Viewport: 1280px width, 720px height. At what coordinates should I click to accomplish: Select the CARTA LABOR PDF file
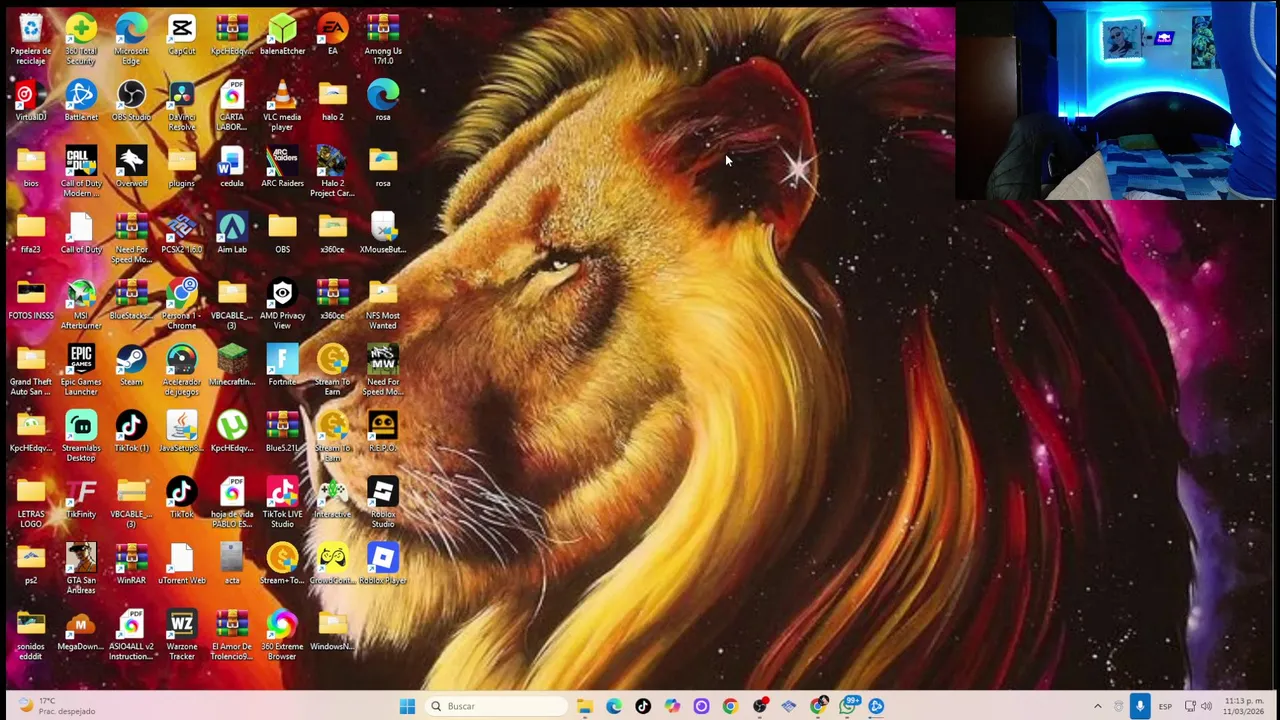coord(231,105)
